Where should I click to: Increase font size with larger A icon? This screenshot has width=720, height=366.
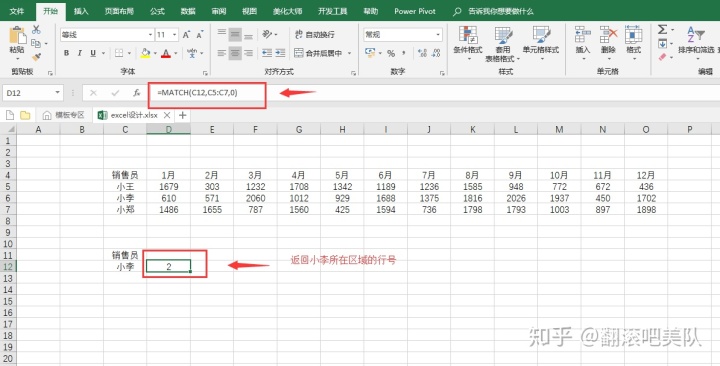[x=186, y=35]
